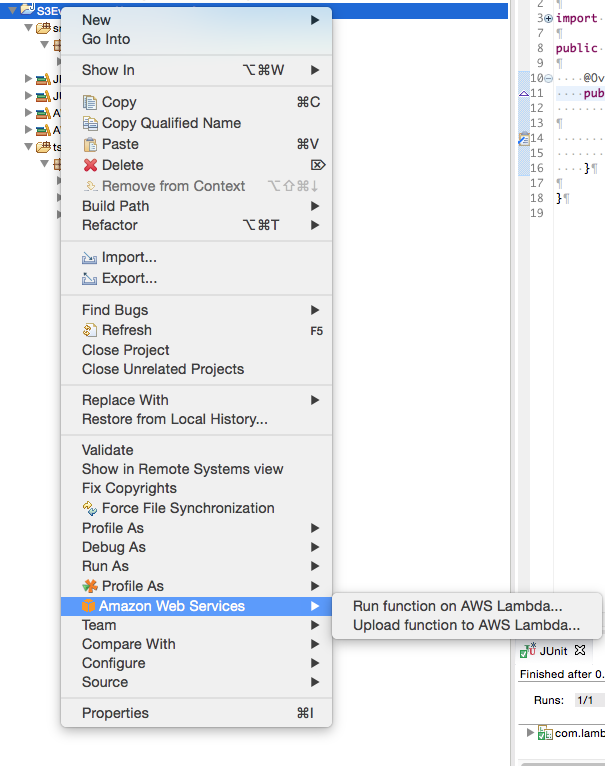
Task: Expand the com.lamb test result node
Action: click(530, 732)
